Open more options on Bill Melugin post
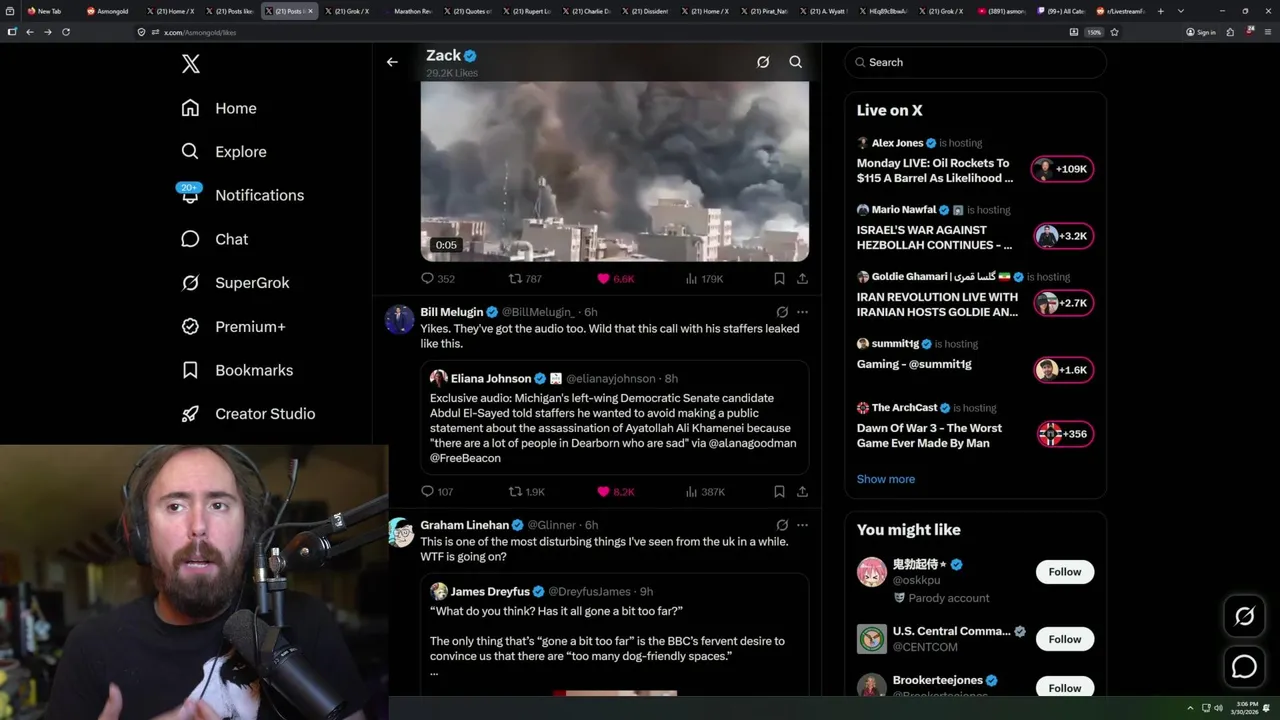 coord(802,312)
